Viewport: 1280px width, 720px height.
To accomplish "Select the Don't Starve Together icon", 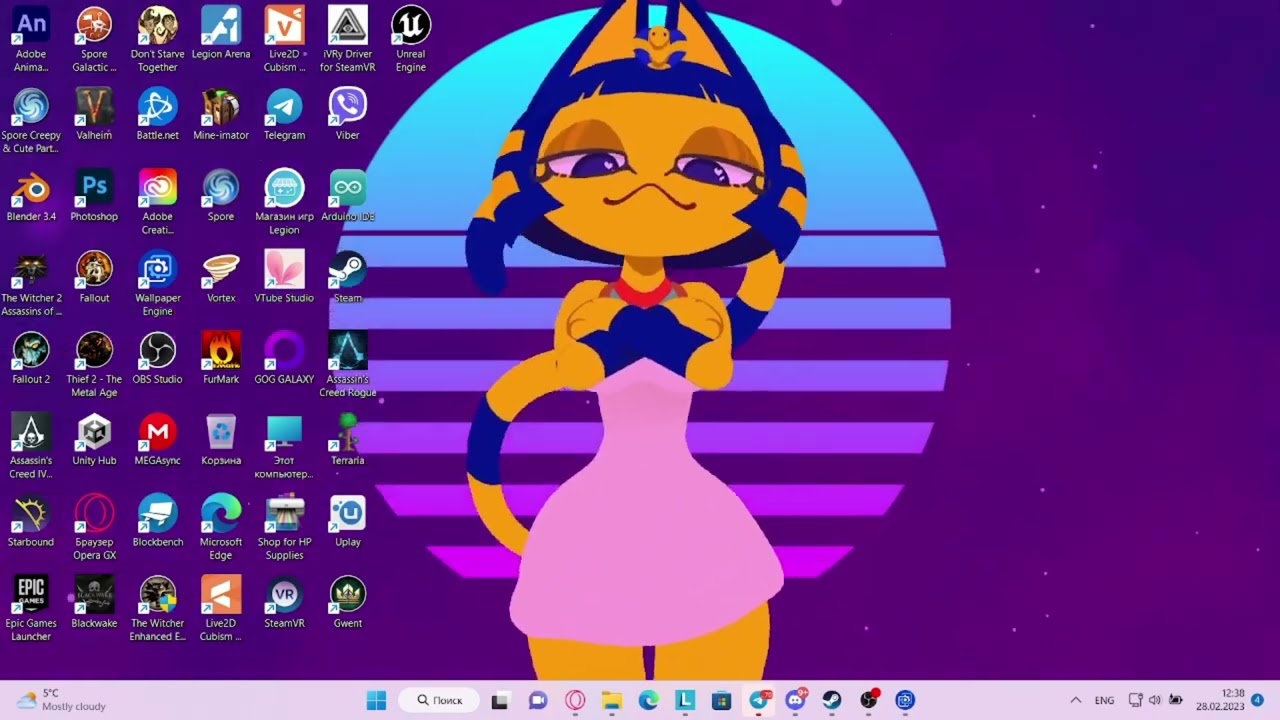I will tap(158, 40).
